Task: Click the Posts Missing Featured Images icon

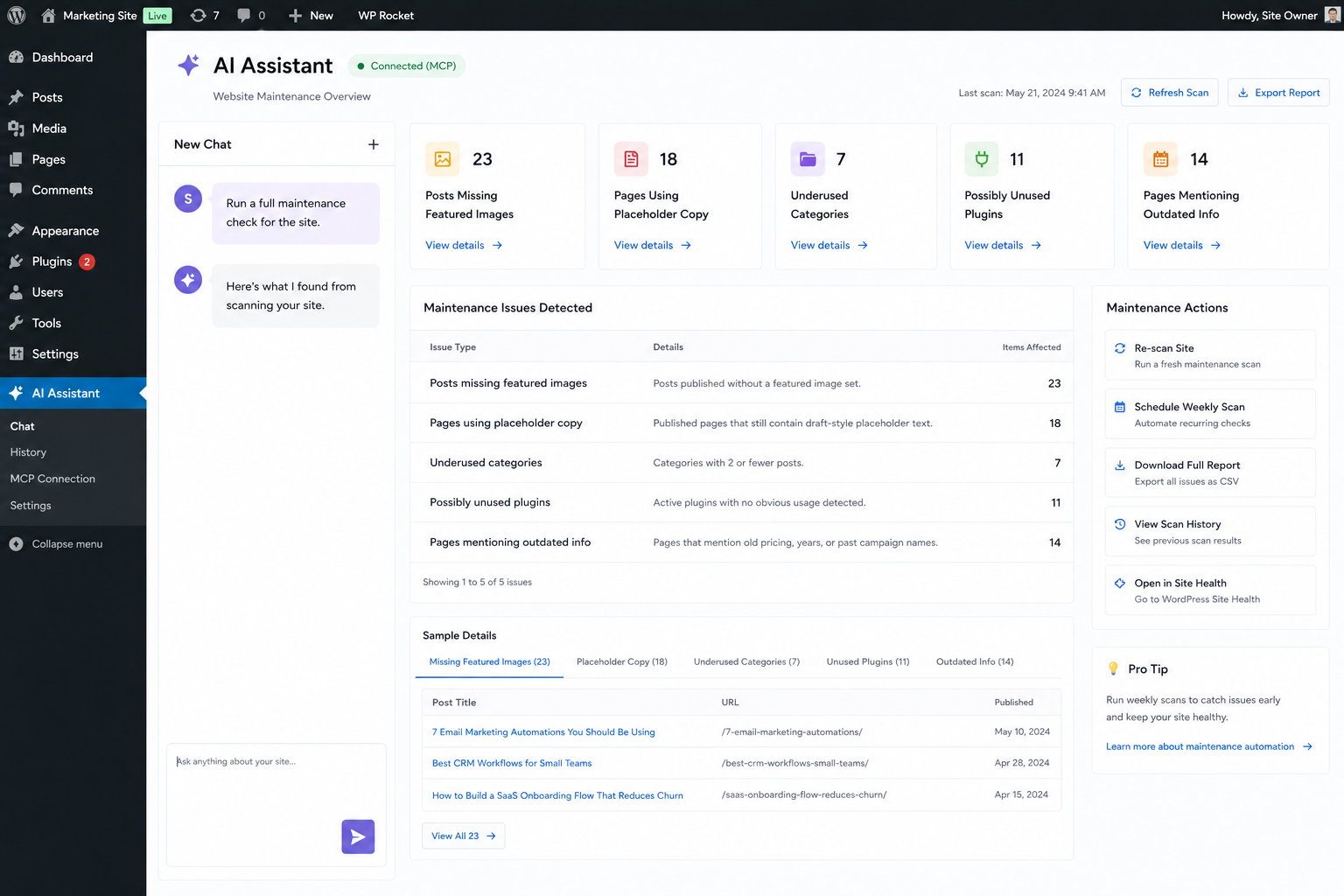Action: 443,159
